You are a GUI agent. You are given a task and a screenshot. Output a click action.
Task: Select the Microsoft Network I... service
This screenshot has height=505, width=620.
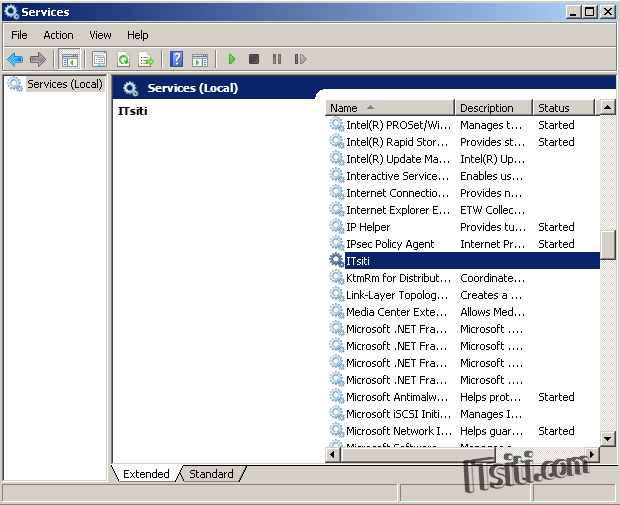point(399,431)
